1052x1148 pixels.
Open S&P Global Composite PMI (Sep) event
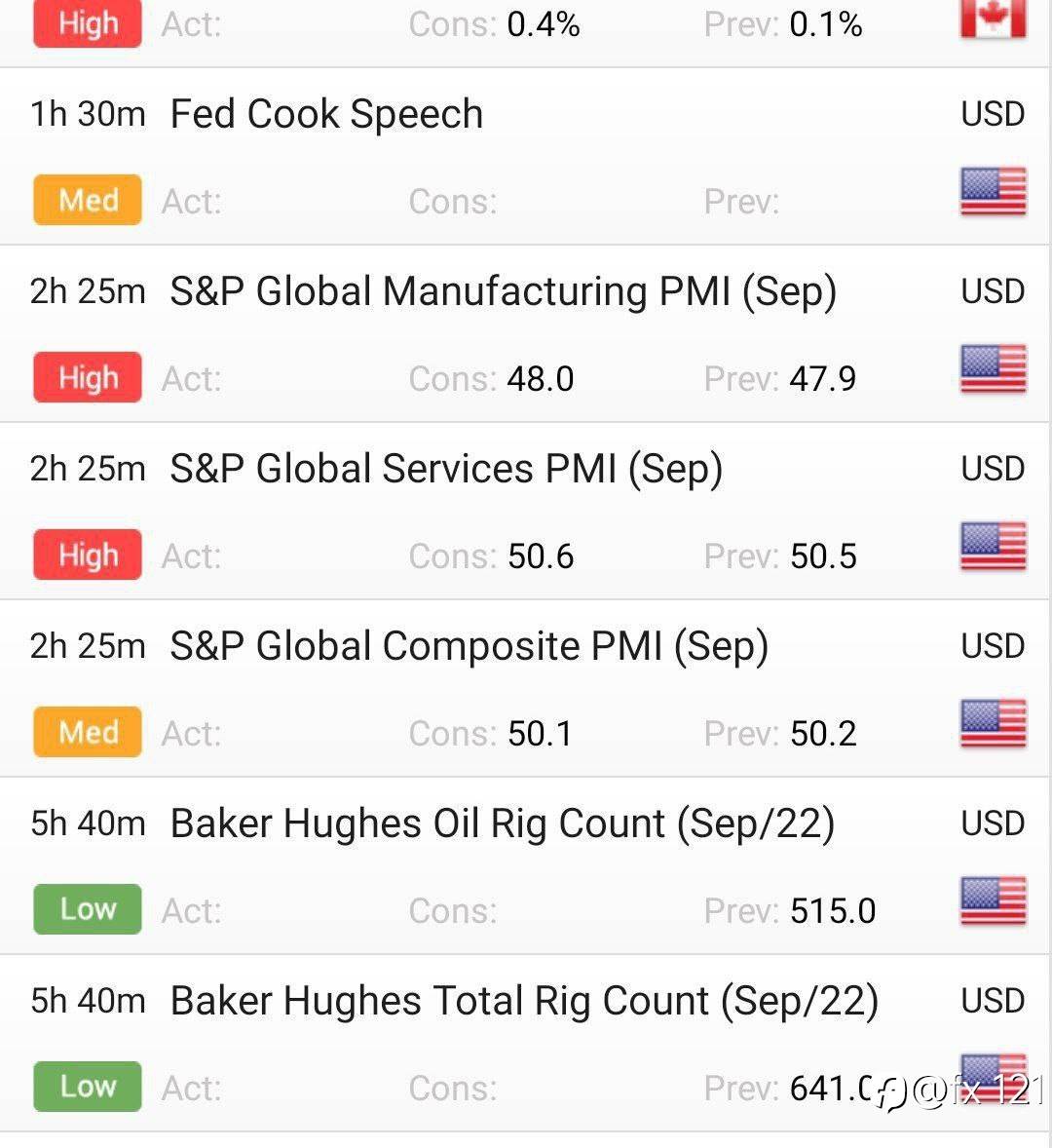(x=469, y=646)
